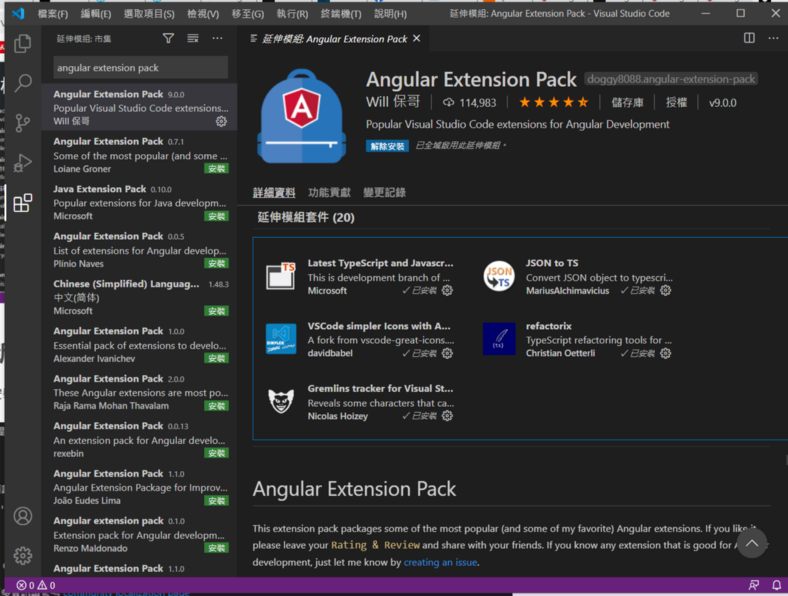788x596 pixels.
Task: Open the Search view in activity bar
Action: point(23,83)
